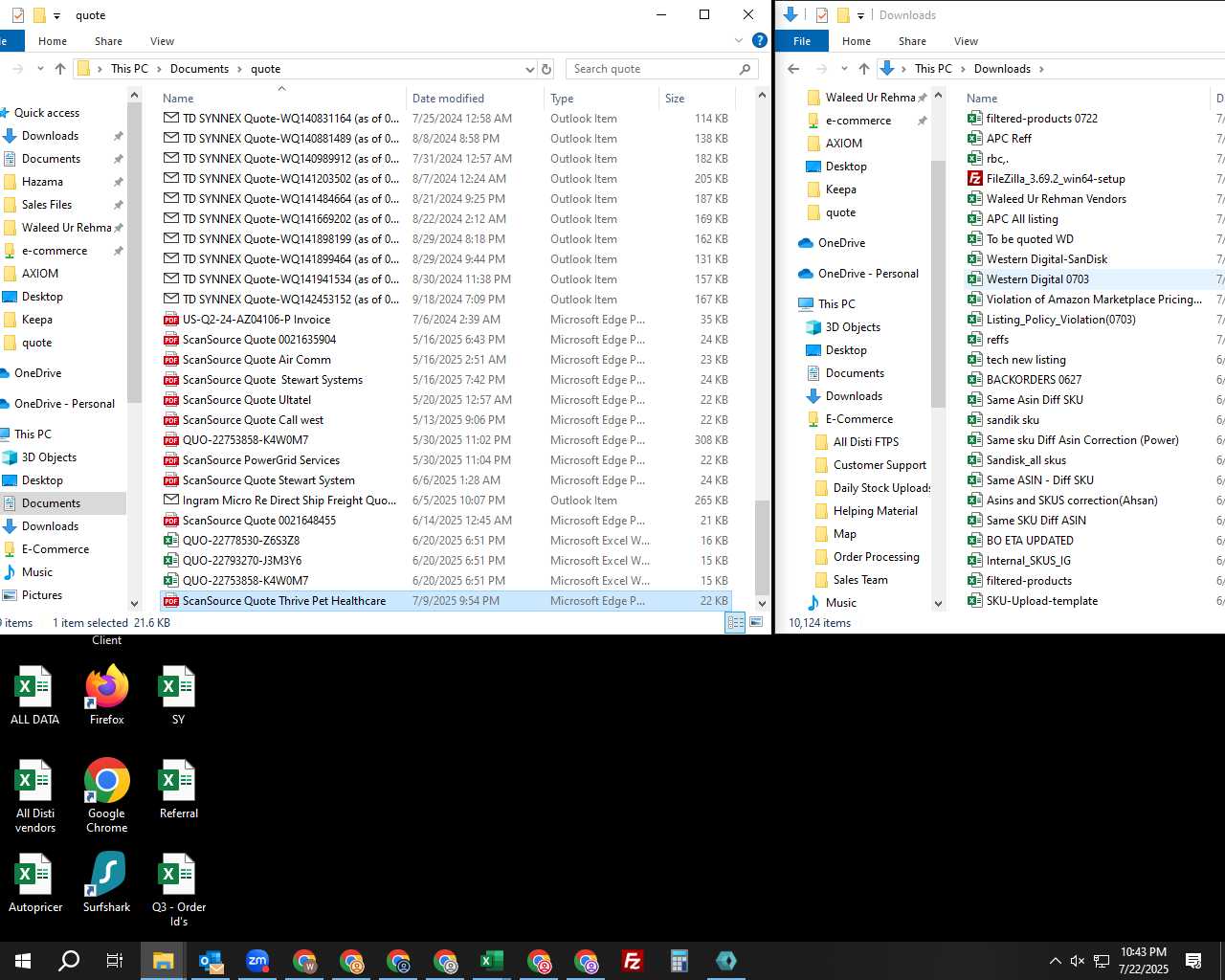Click the Downloads navigation pane scrollbar
1225x980 pixels.
938,283
